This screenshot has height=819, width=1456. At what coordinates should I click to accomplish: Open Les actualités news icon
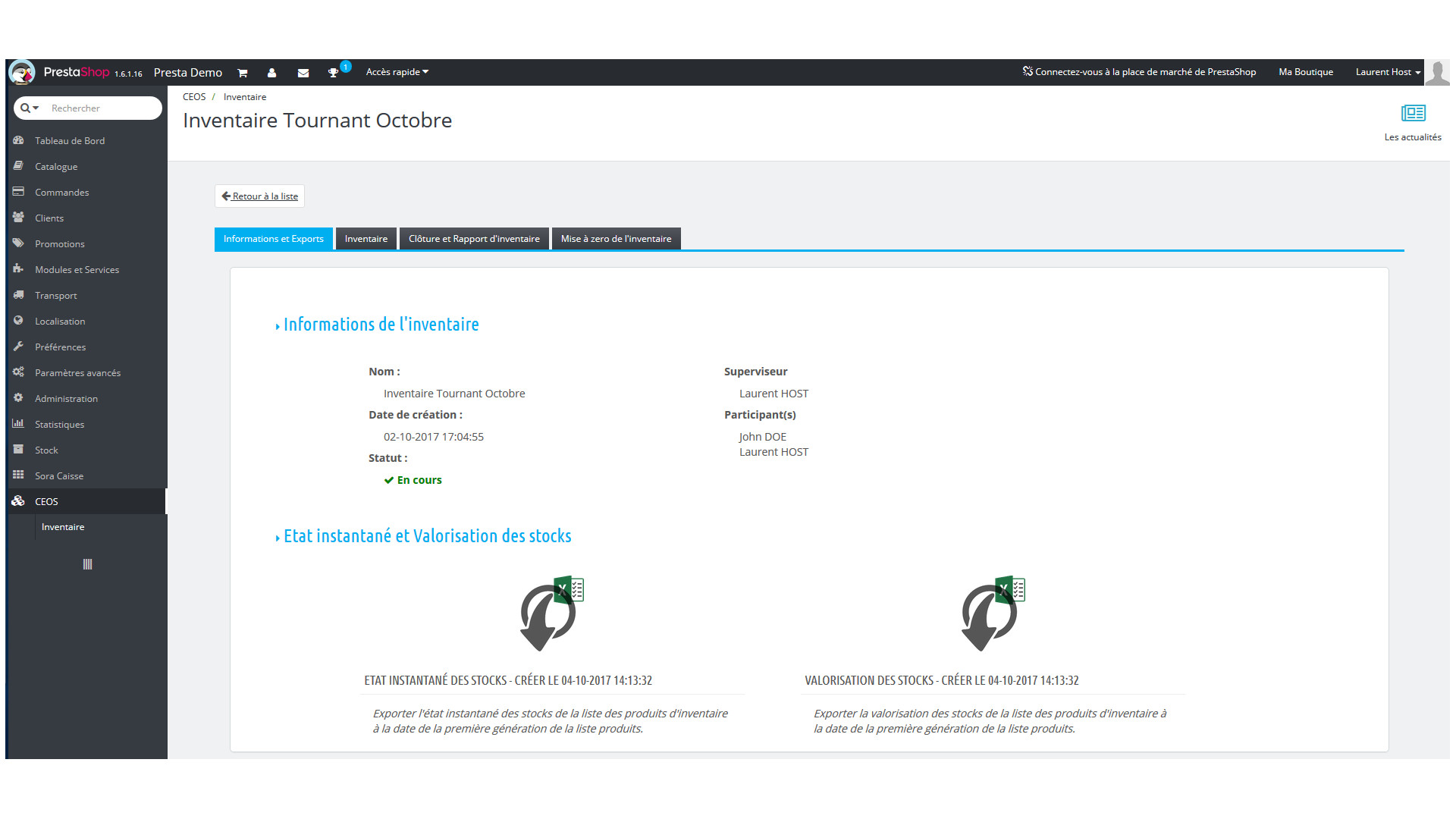tap(1413, 114)
